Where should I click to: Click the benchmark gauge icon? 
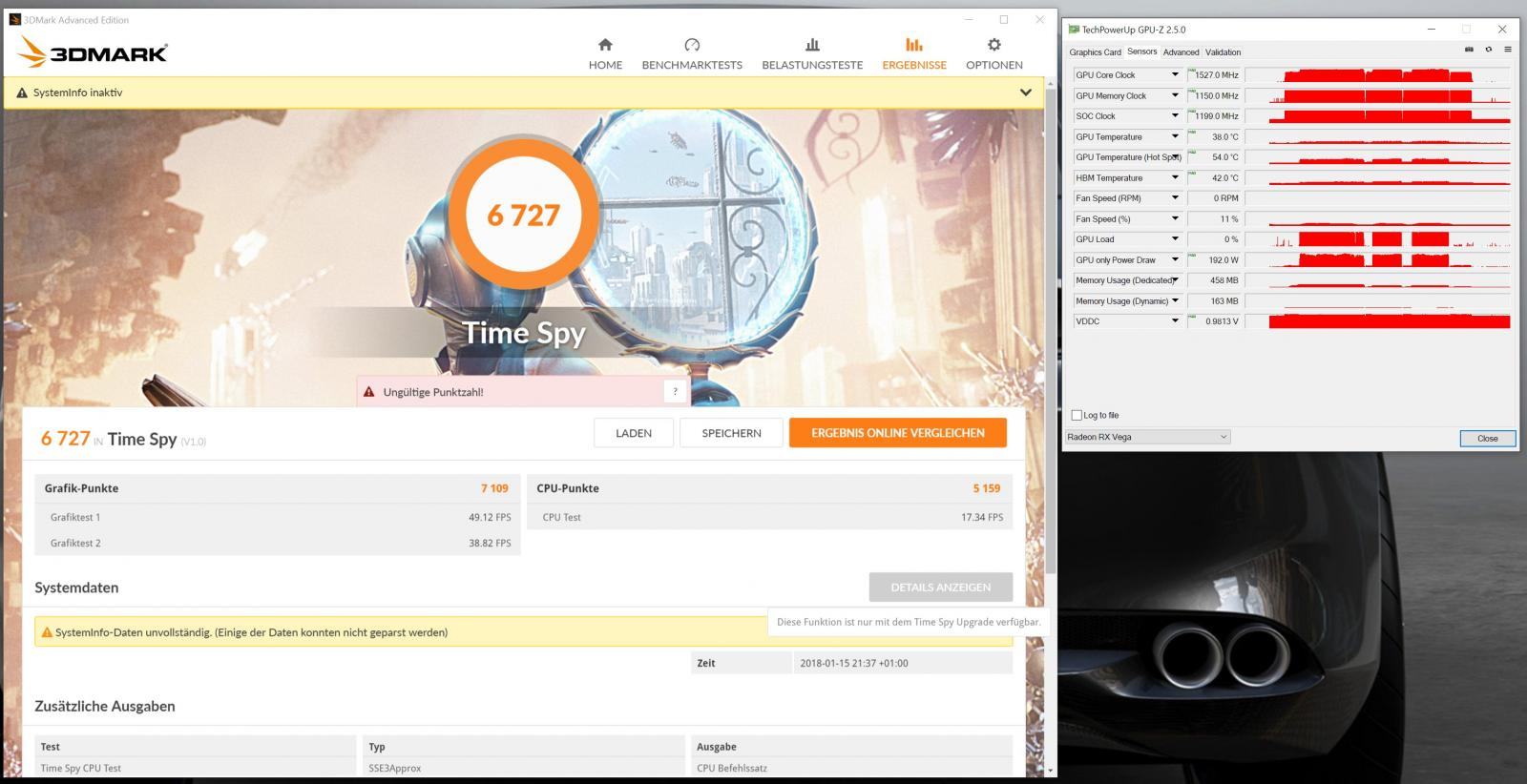click(692, 45)
